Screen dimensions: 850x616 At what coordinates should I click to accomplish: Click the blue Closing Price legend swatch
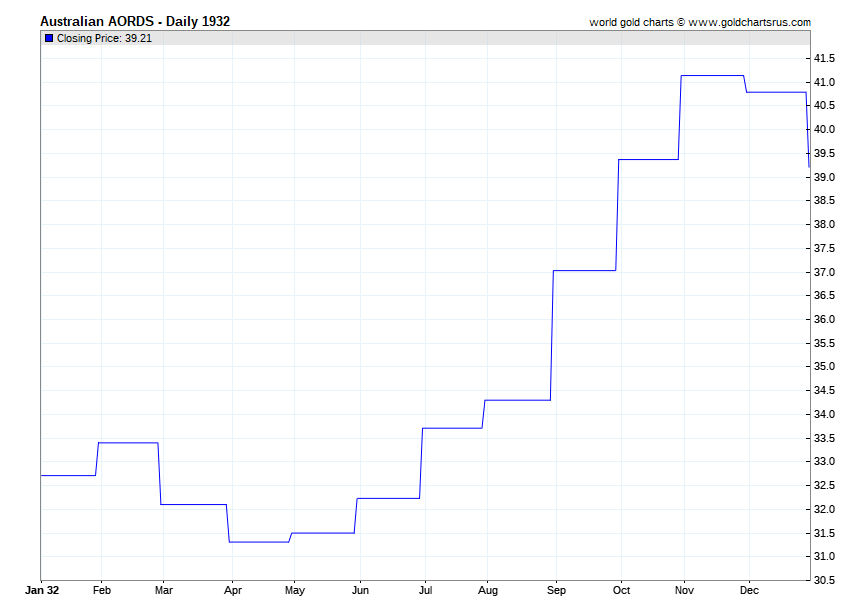(x=49, y=38)
